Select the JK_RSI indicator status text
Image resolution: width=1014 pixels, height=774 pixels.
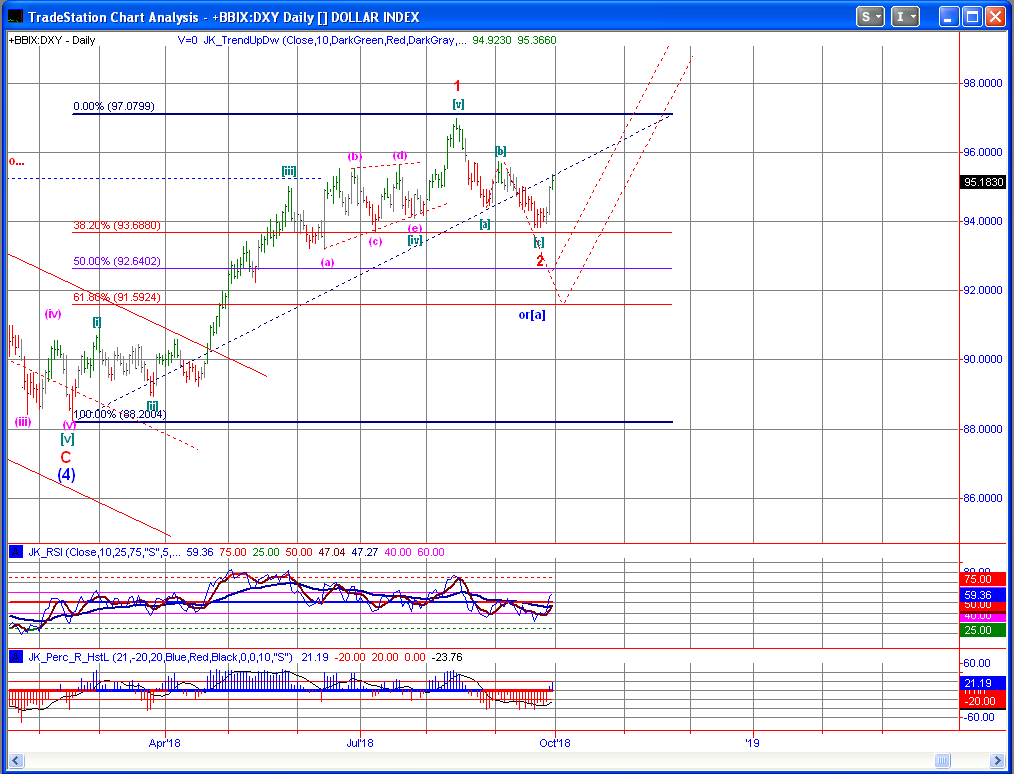coord(236,552)
